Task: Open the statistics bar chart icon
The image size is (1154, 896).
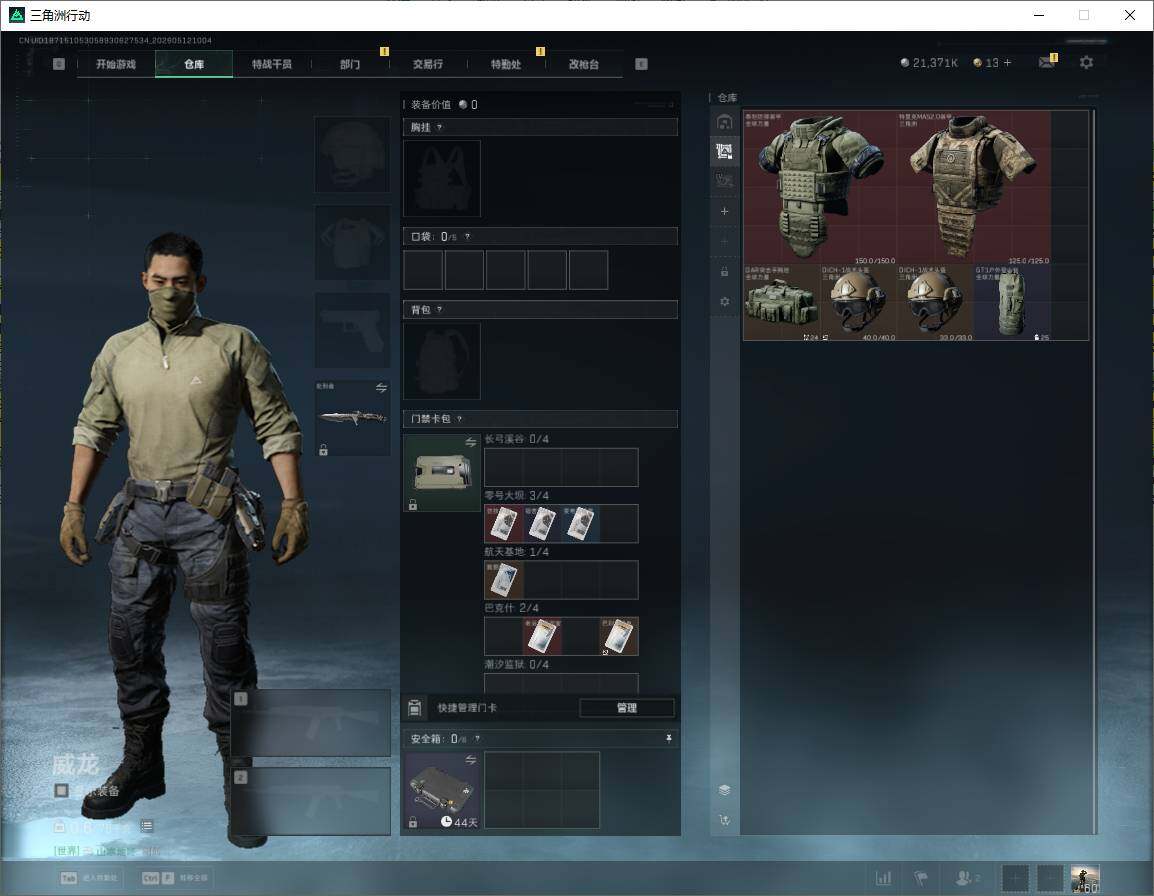Action: click(883, 878)
